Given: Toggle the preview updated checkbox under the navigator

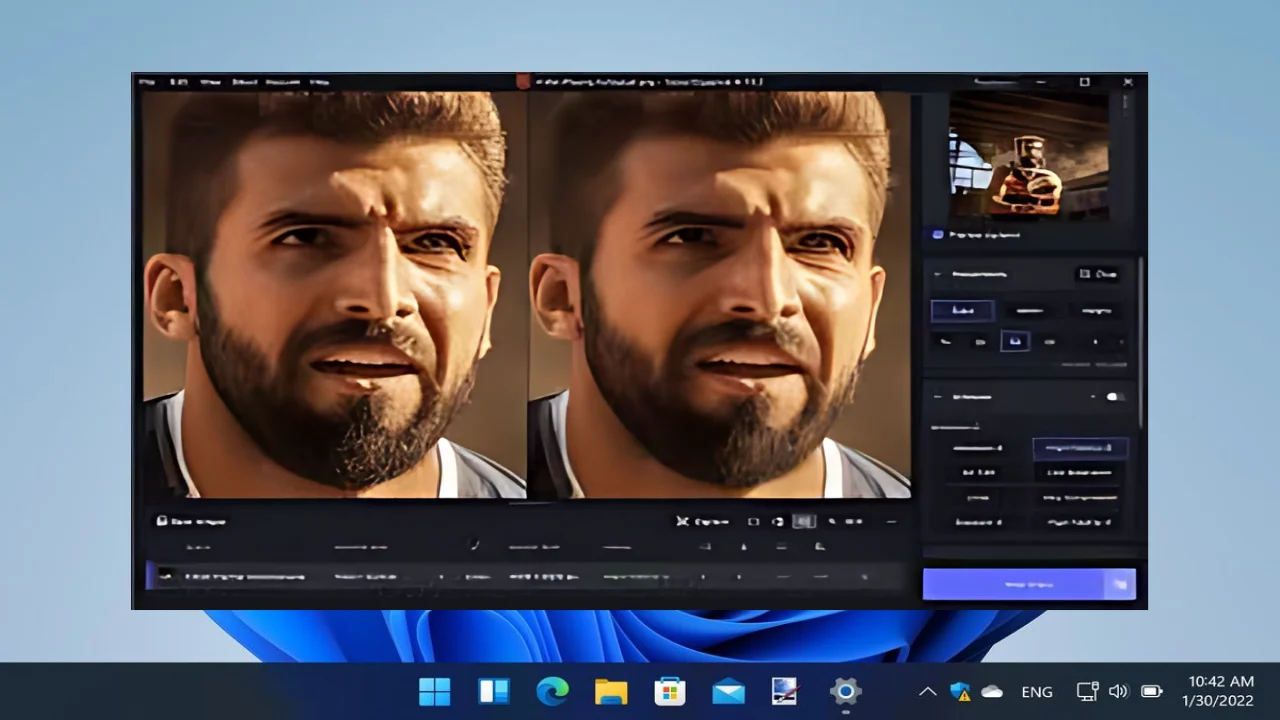Looking at the screenshot, I should 938,235.
